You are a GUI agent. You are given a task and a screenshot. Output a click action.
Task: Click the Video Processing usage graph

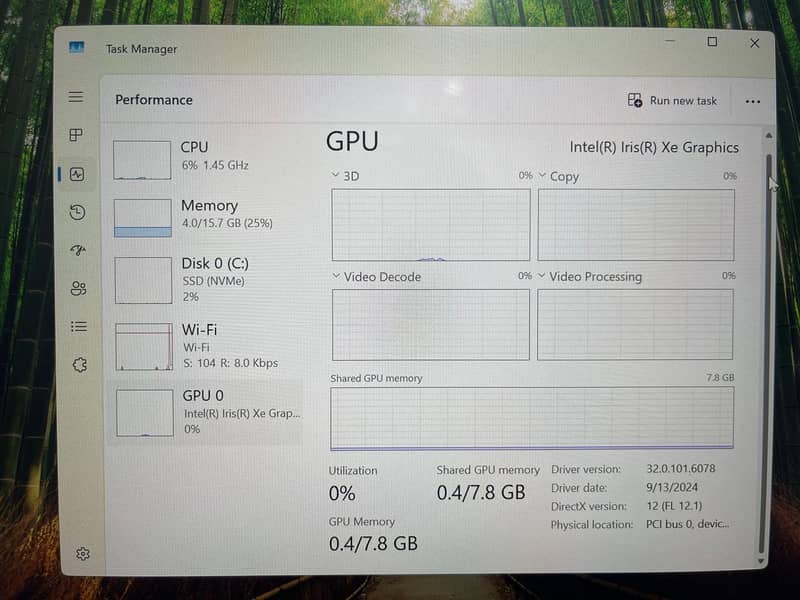635,324
